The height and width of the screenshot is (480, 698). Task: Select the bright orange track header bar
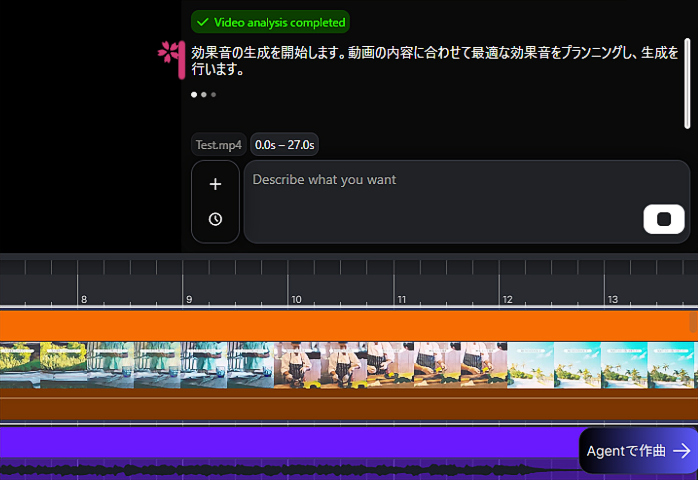click(340, 326)
